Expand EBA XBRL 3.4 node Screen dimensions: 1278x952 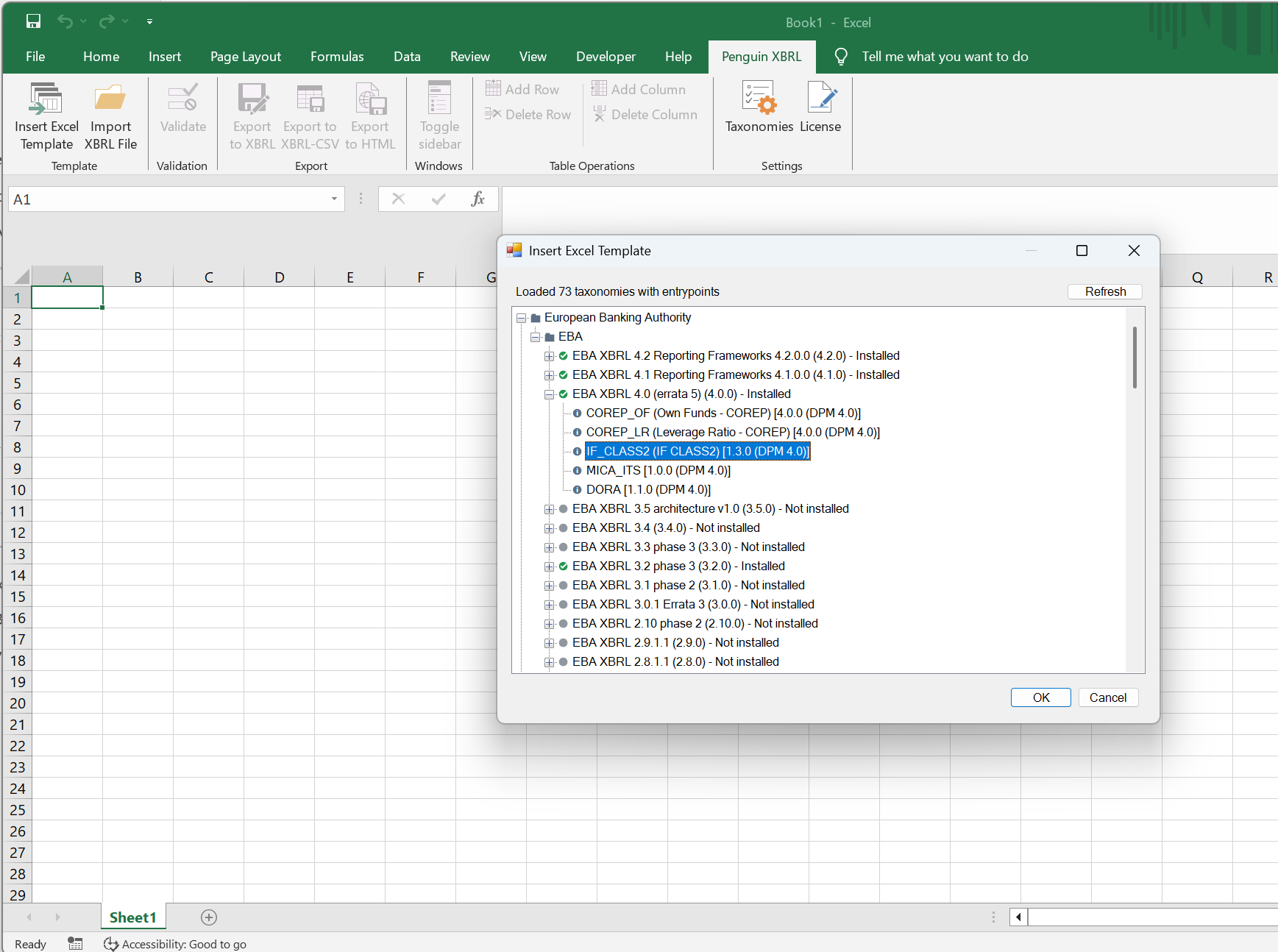coord(550,528)
